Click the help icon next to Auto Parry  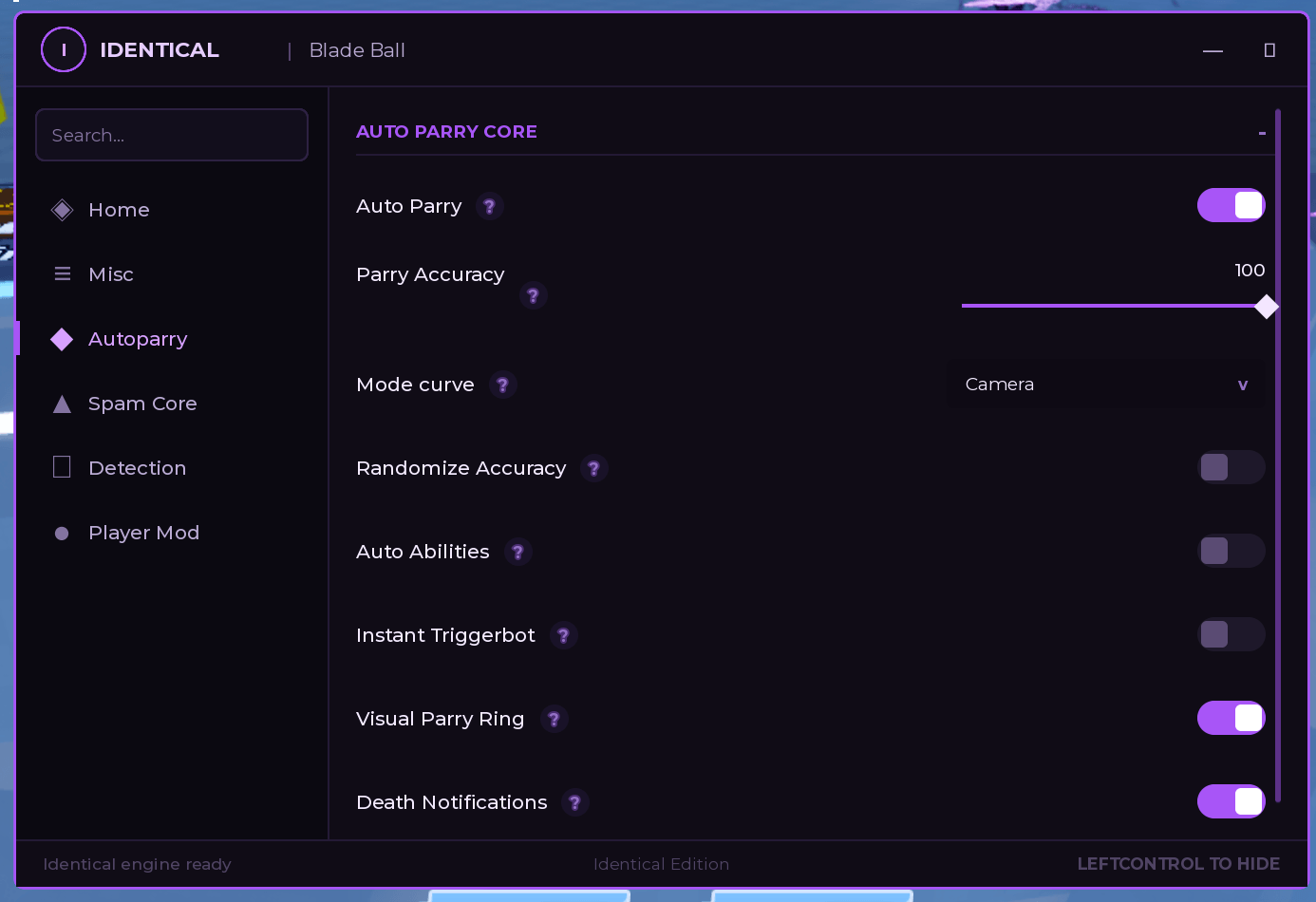[x=489, y=206]
